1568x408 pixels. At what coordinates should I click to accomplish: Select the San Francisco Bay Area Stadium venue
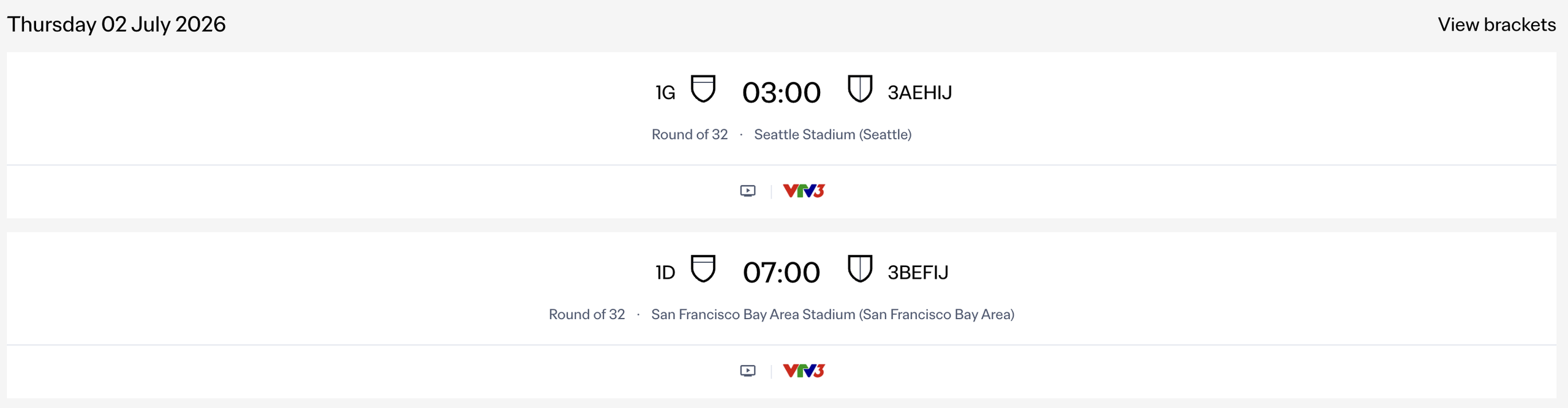(832, 315)
